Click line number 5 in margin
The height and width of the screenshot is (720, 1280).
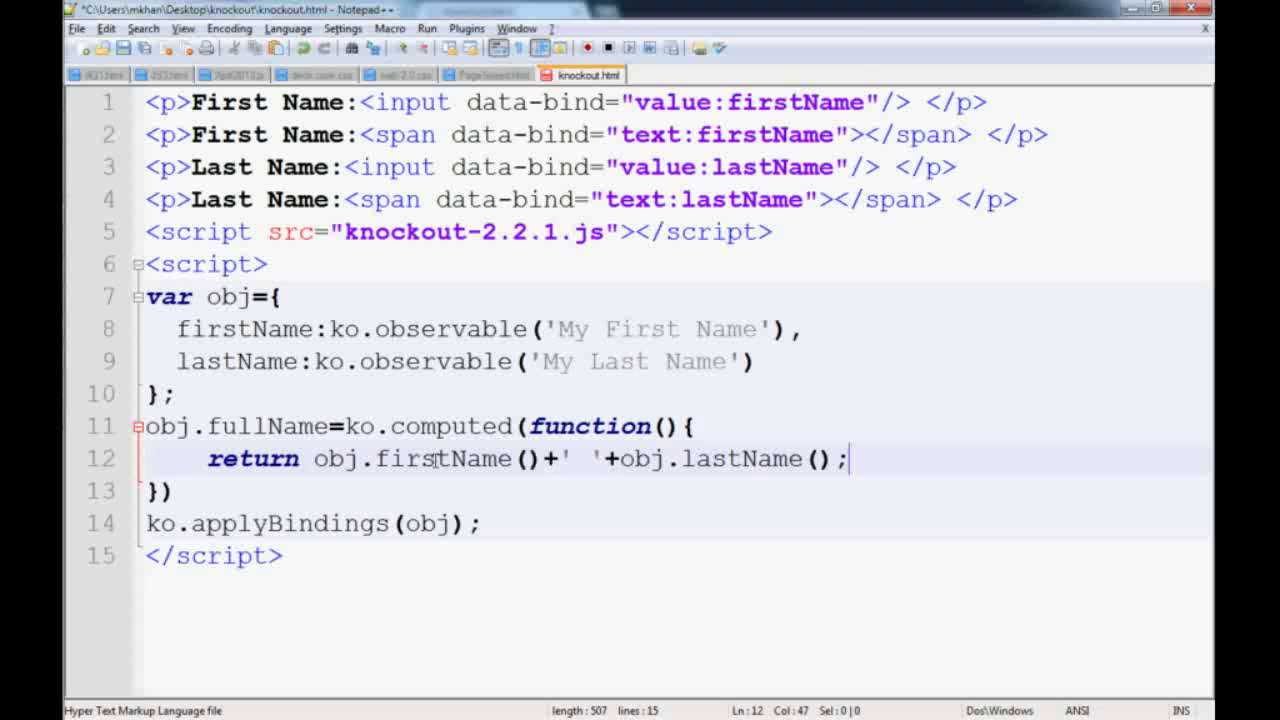pyautogui.click(x=109, y=232)
